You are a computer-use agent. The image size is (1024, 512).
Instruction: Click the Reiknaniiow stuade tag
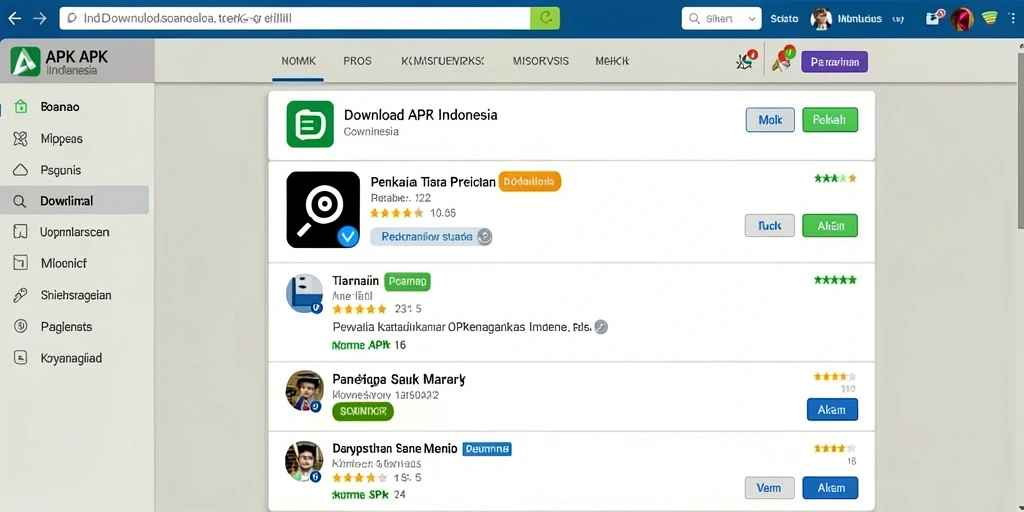[431, 236]
